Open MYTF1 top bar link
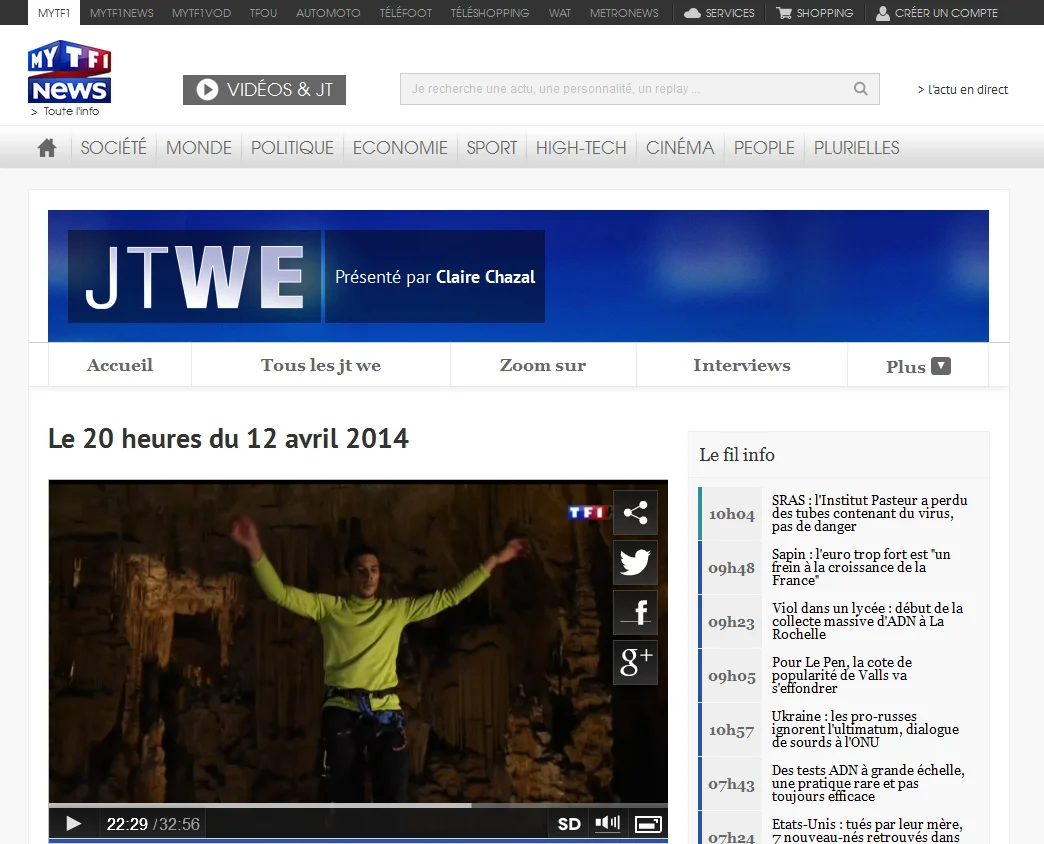1044x844 pixels. tap(54, 13)
